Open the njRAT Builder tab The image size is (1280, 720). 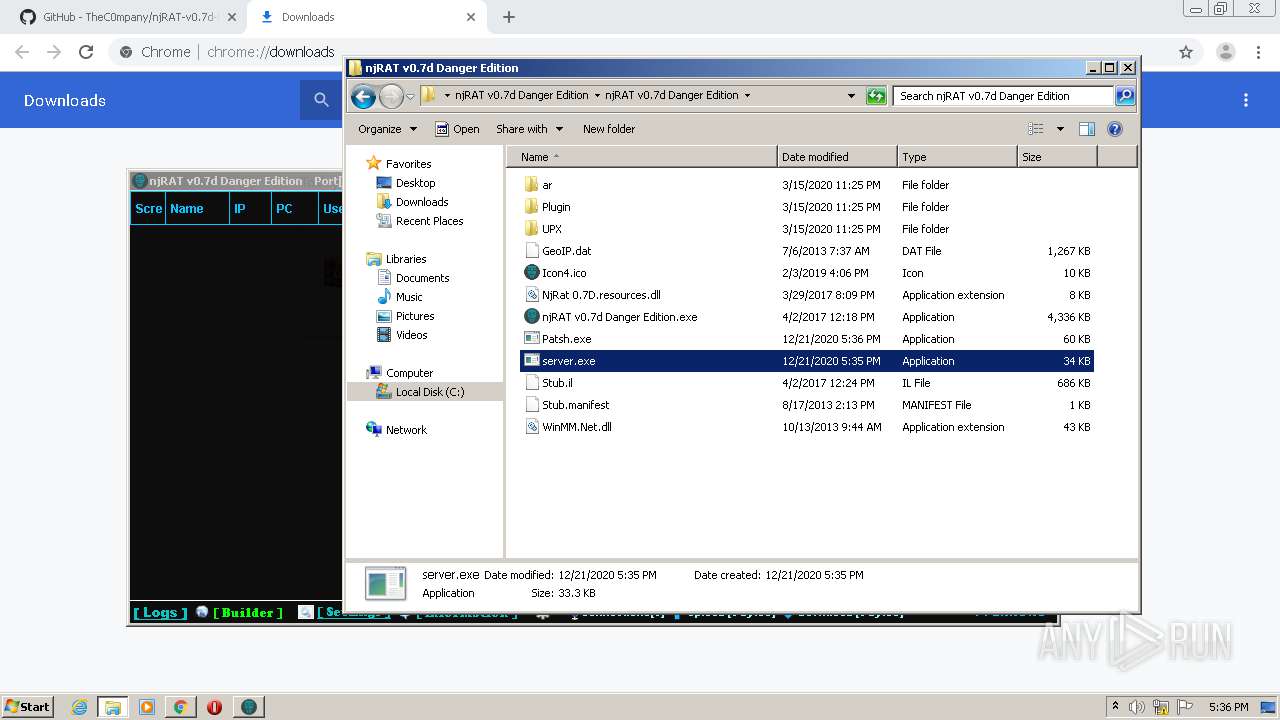pos(248,613)
